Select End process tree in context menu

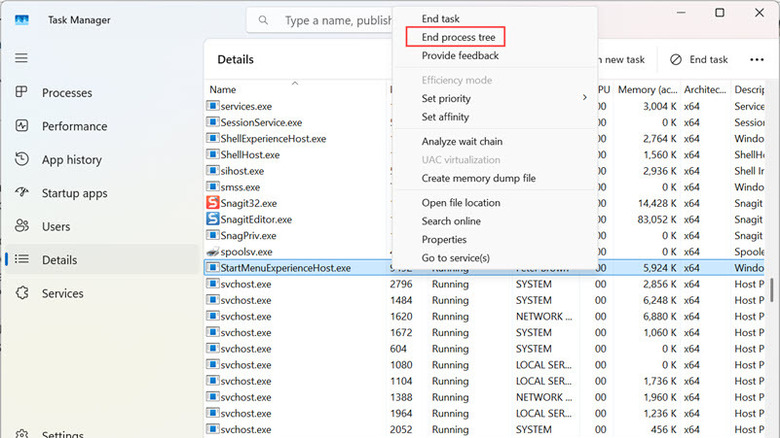coord(456,37)
